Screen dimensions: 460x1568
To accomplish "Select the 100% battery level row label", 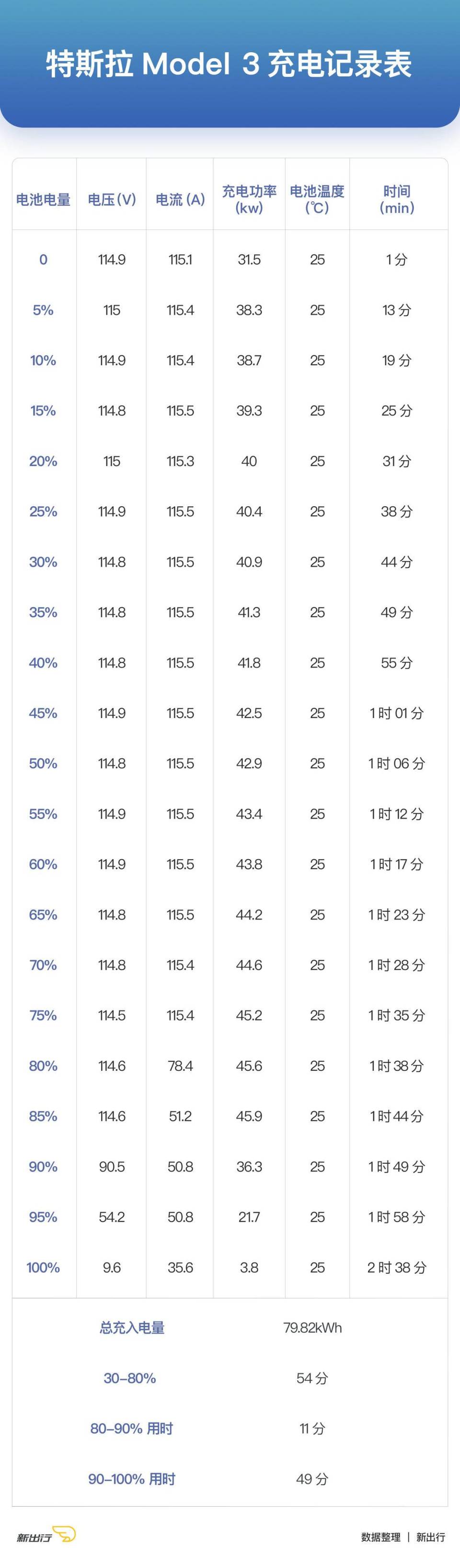I will point(43,1267).
